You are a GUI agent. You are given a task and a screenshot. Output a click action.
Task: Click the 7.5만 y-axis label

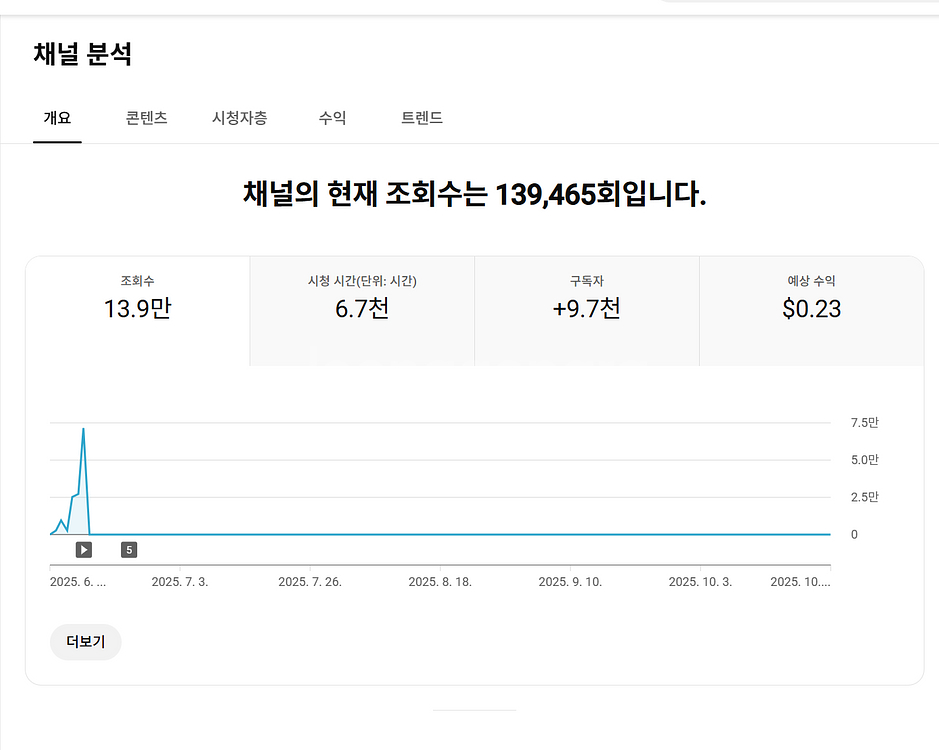pos(864,423)
